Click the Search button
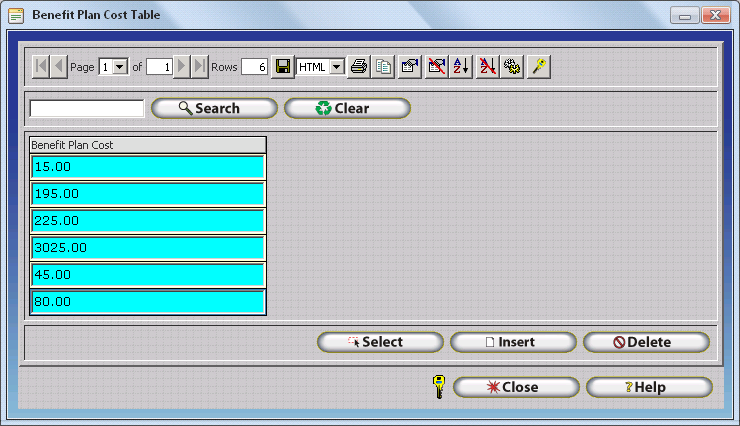This screenshot has height=426, width=740. (214, 109)
